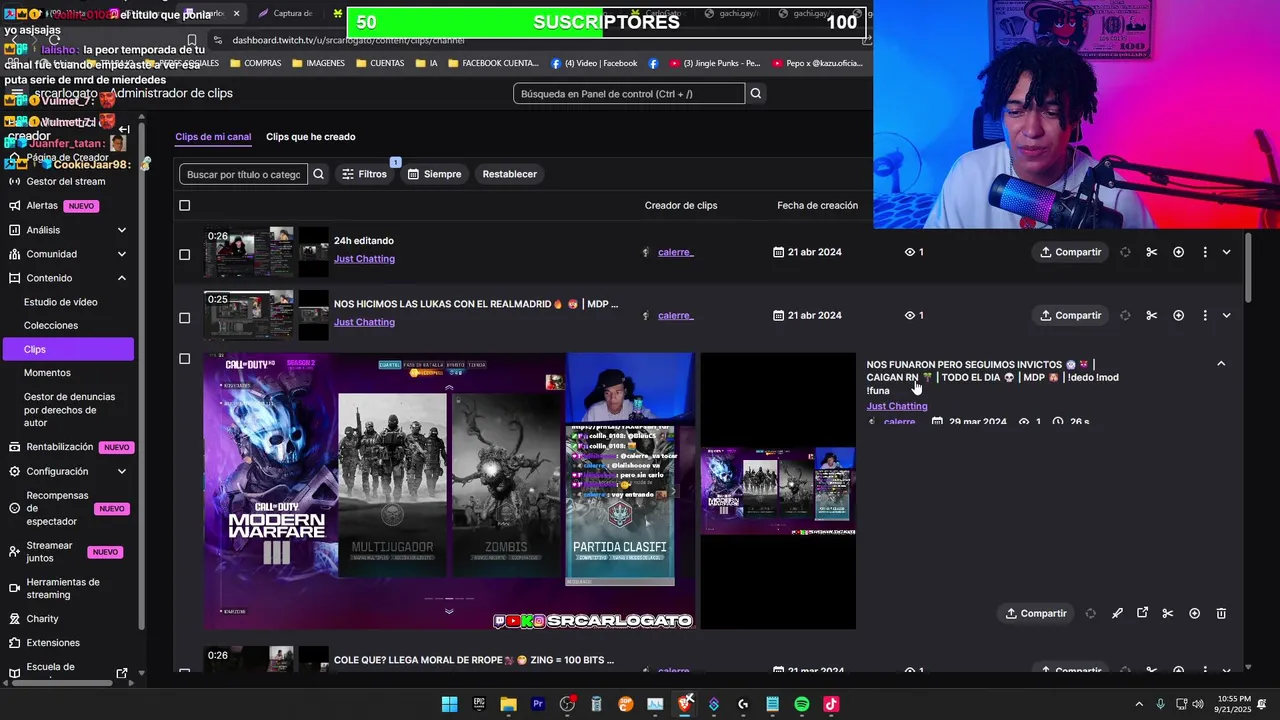Check the 'NOS FUNARON' expanded clip checkbox
1280x720 pixels.
pyautogui.click(x=184, y=359)
